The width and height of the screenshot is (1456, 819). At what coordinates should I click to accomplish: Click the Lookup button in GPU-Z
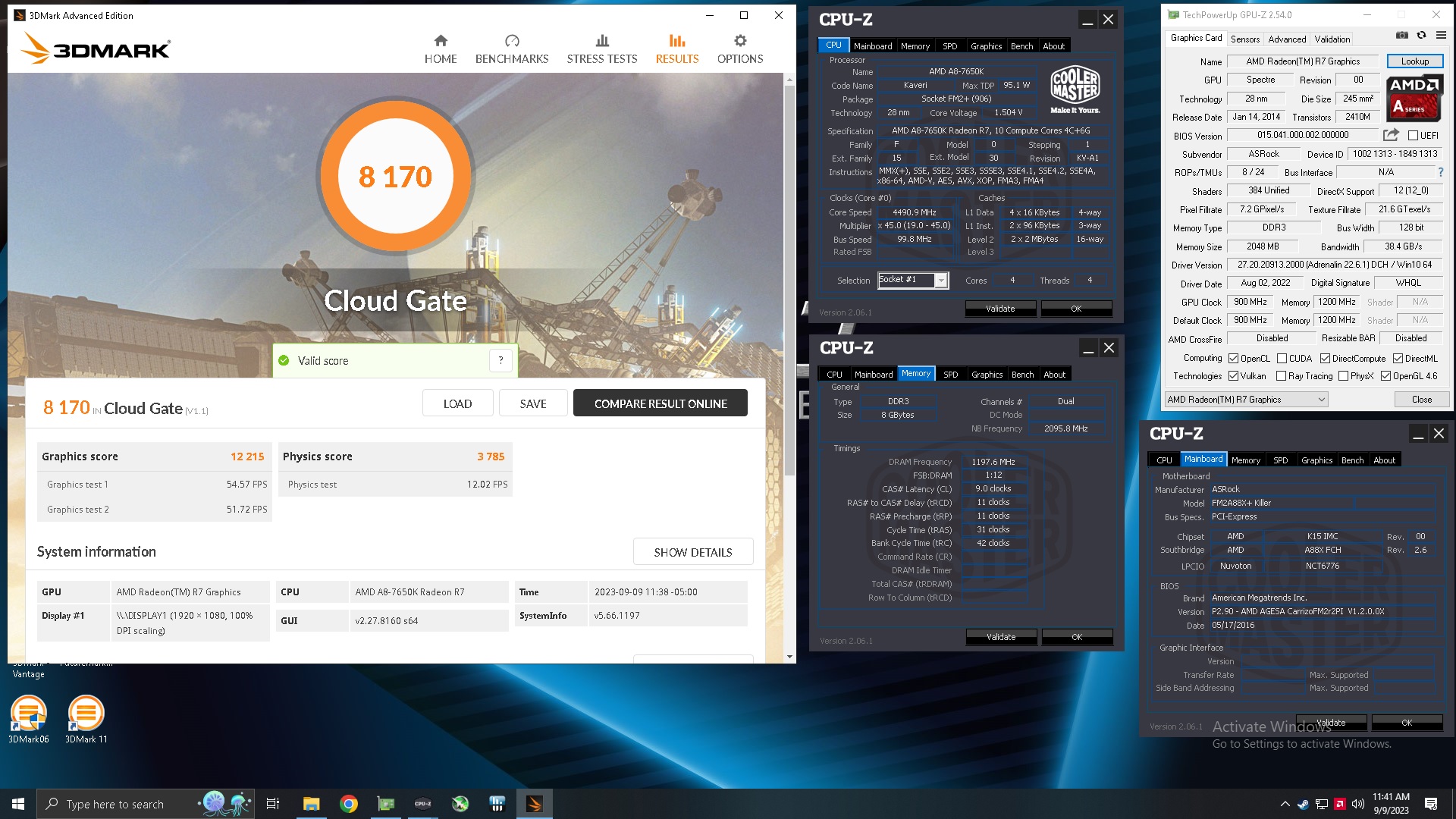click(1415, 61)
